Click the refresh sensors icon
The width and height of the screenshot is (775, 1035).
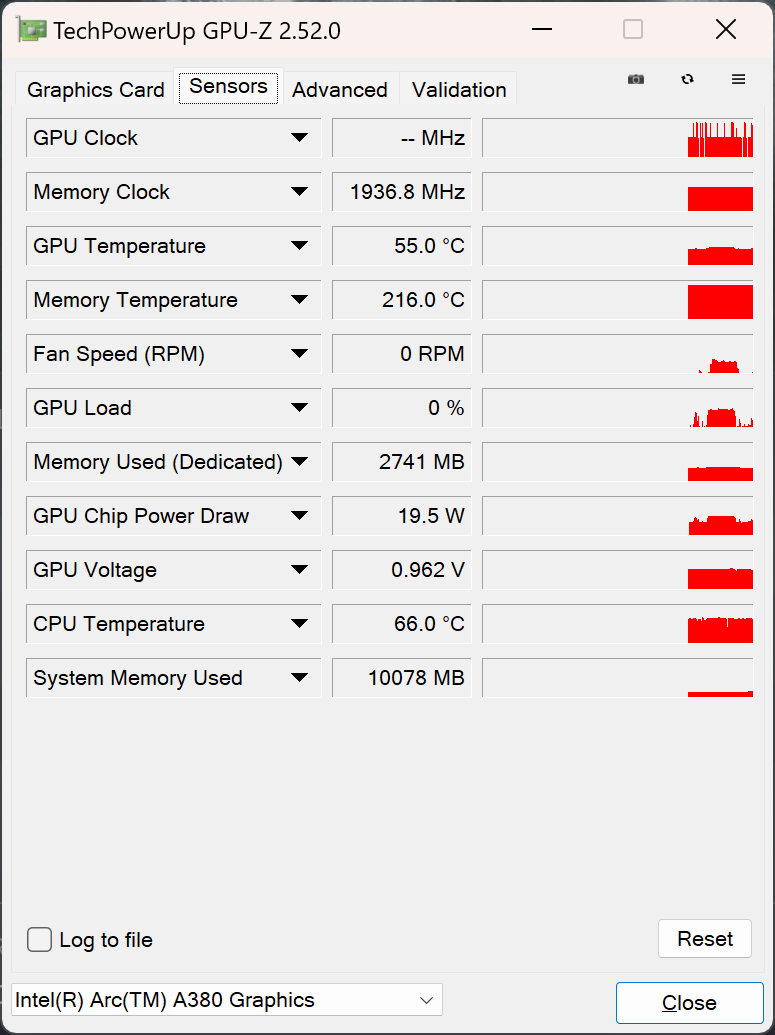[687, 79]
